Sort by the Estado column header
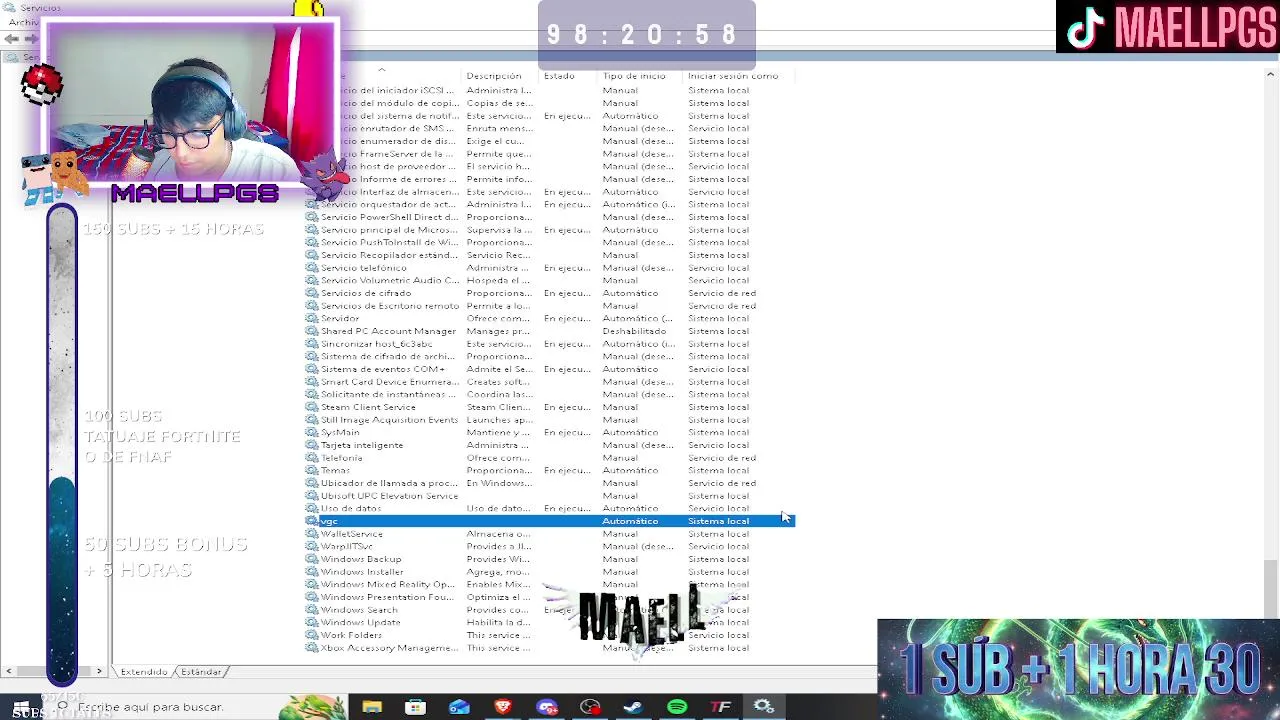The height and width of the screenshot is (720, 1280). 567,76
